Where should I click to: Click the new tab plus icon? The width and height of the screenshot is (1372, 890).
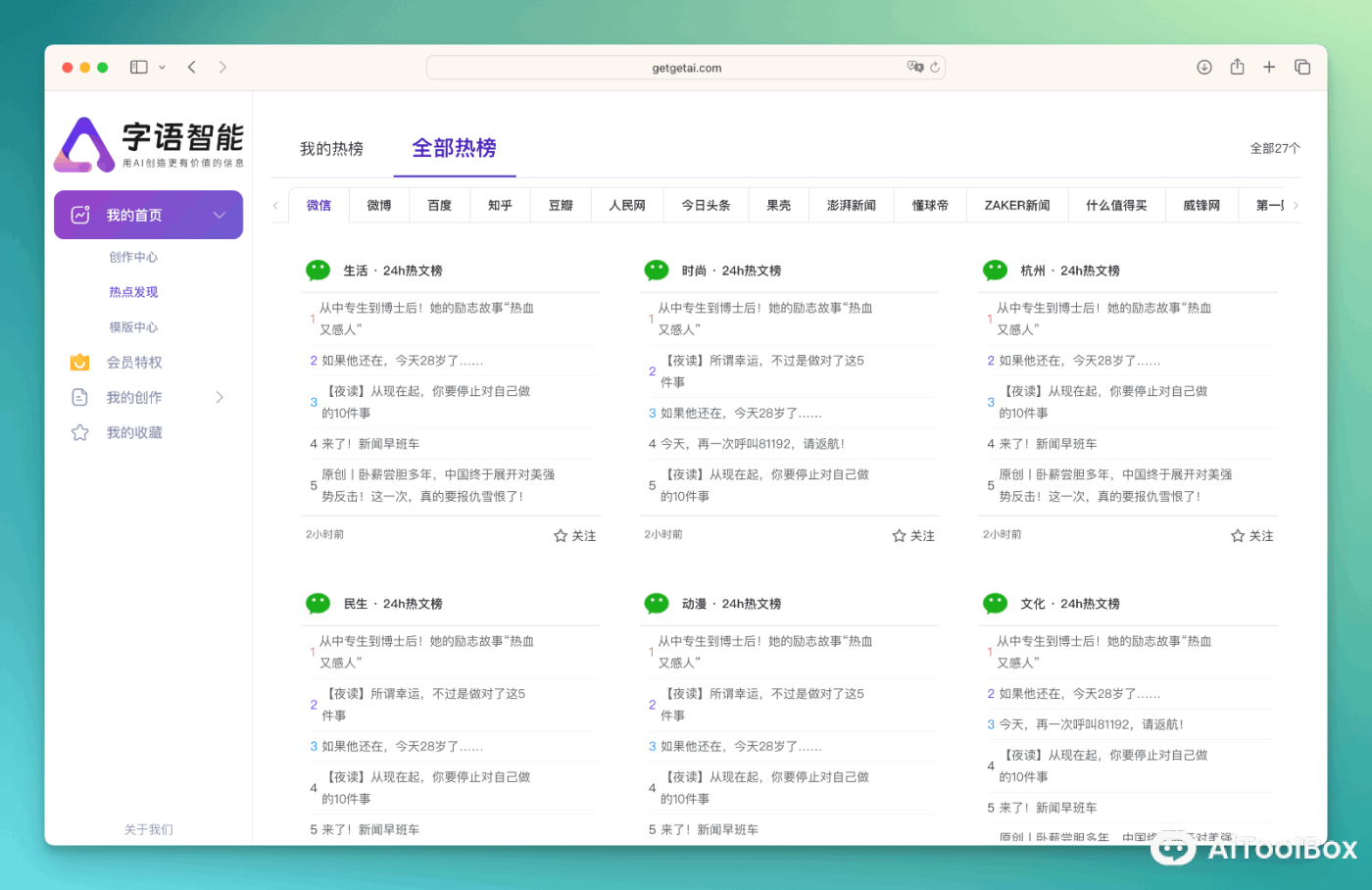click(x=1269, y=67)
